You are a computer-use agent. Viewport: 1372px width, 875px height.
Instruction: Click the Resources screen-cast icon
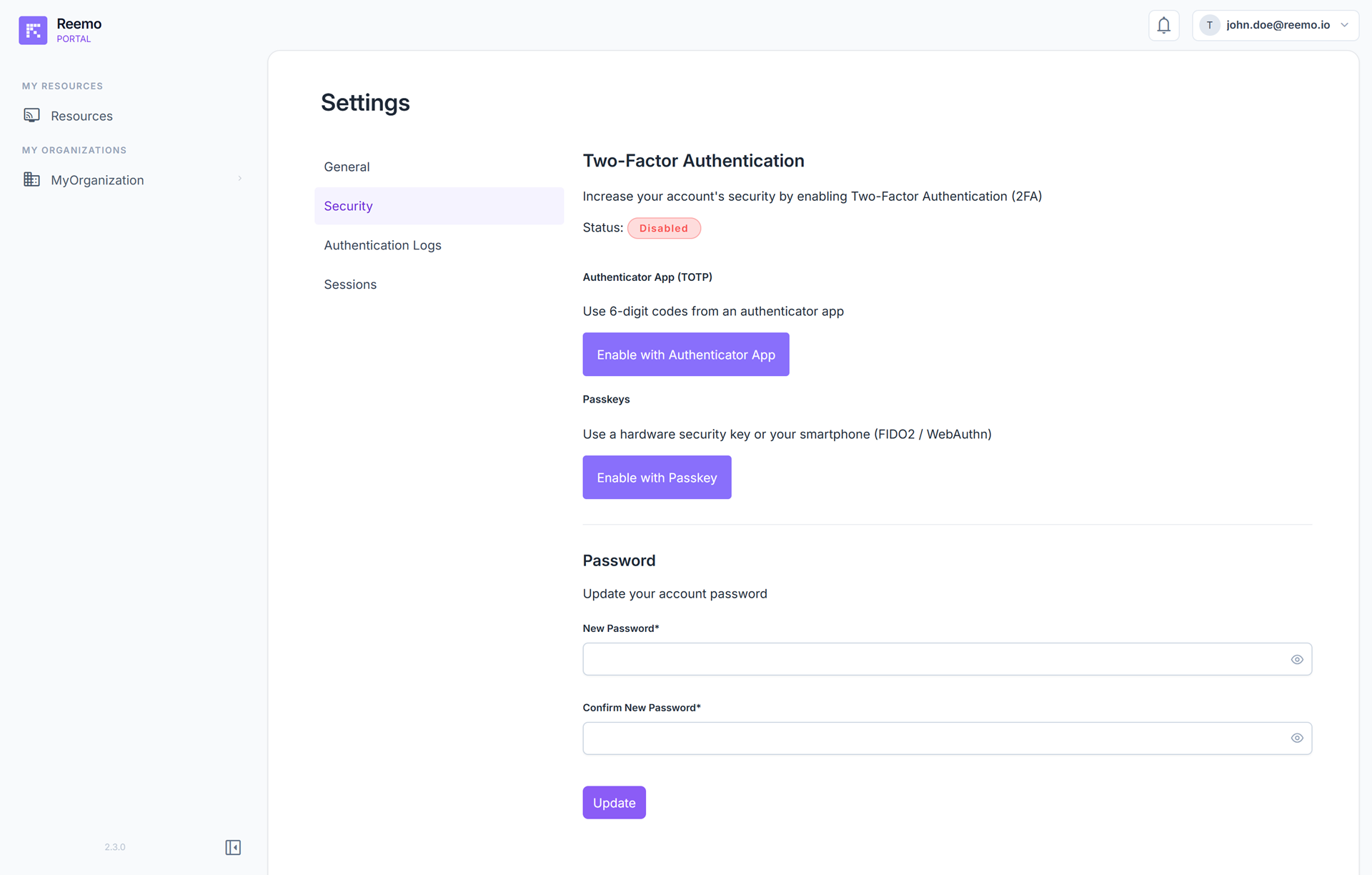[31, 115]
